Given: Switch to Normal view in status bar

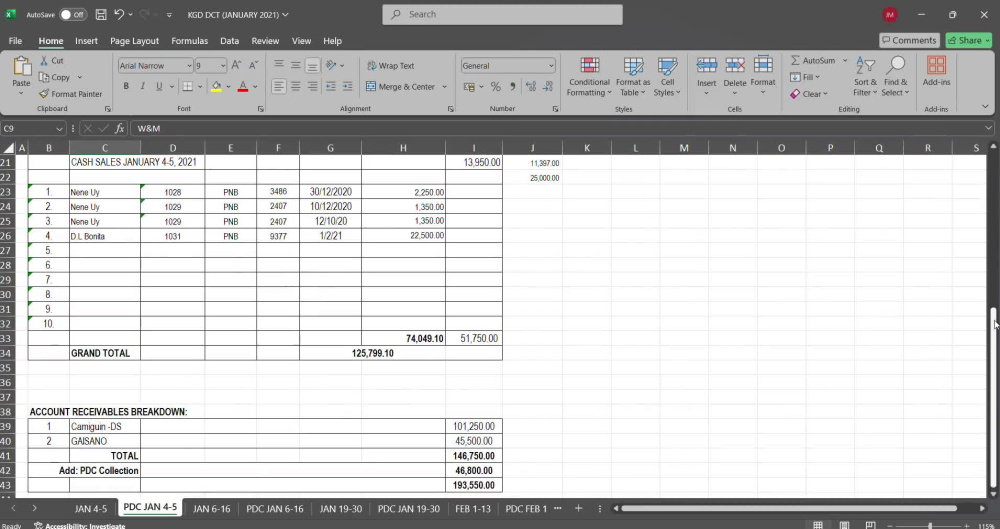Looking at the screenshot, I should [818, 525].
